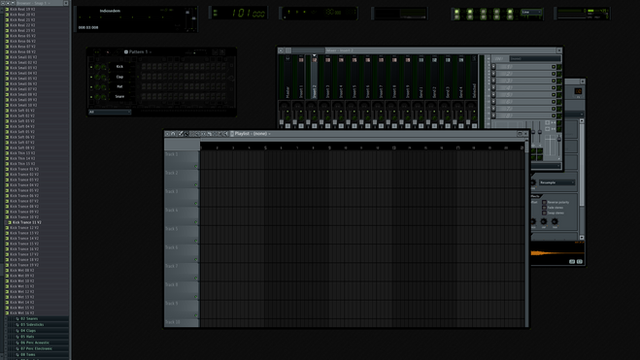Click the sample icon for Kick Real 19 V2
Image resolution: width=640 pixels, height=360 pixels.
click(7, 9)
